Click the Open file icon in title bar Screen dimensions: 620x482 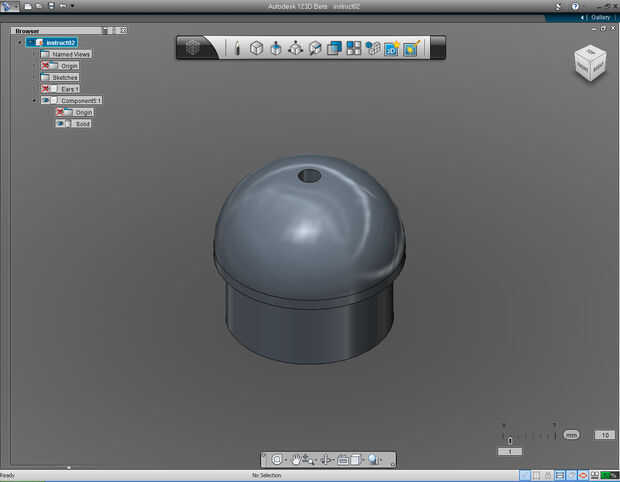pyautogui.click(x=39, y=6)
